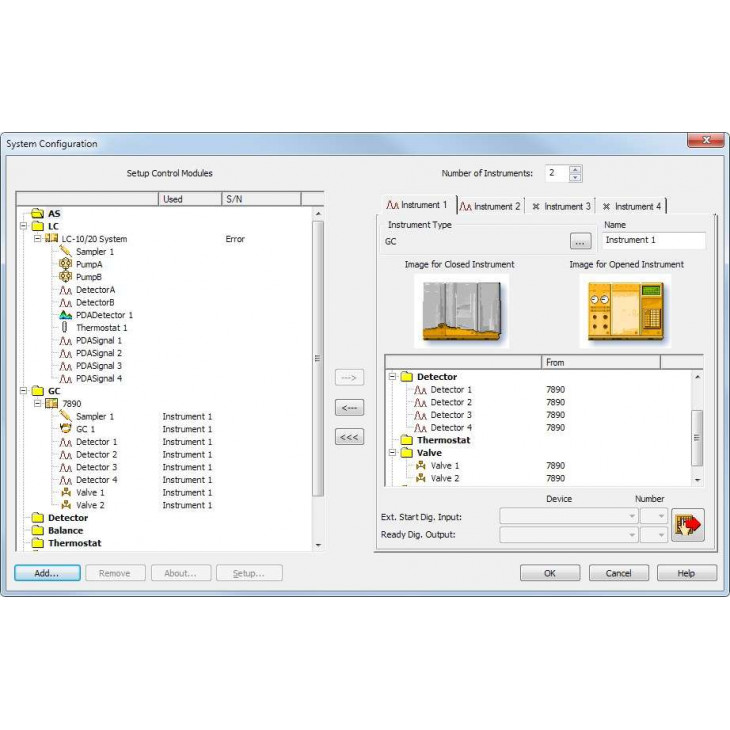Image resolution: width=730 pixels, height=730 pixels.
Task: Select the Valve 1 icon in left tree
Action: (66, 492)
